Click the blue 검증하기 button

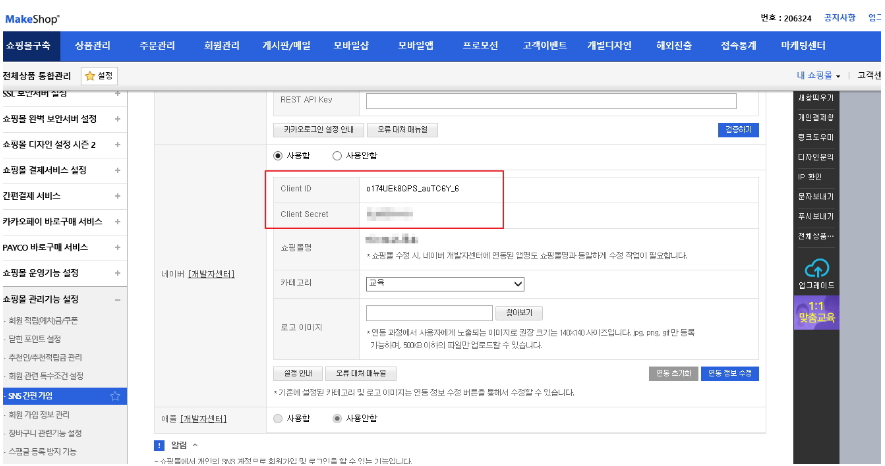738,130
